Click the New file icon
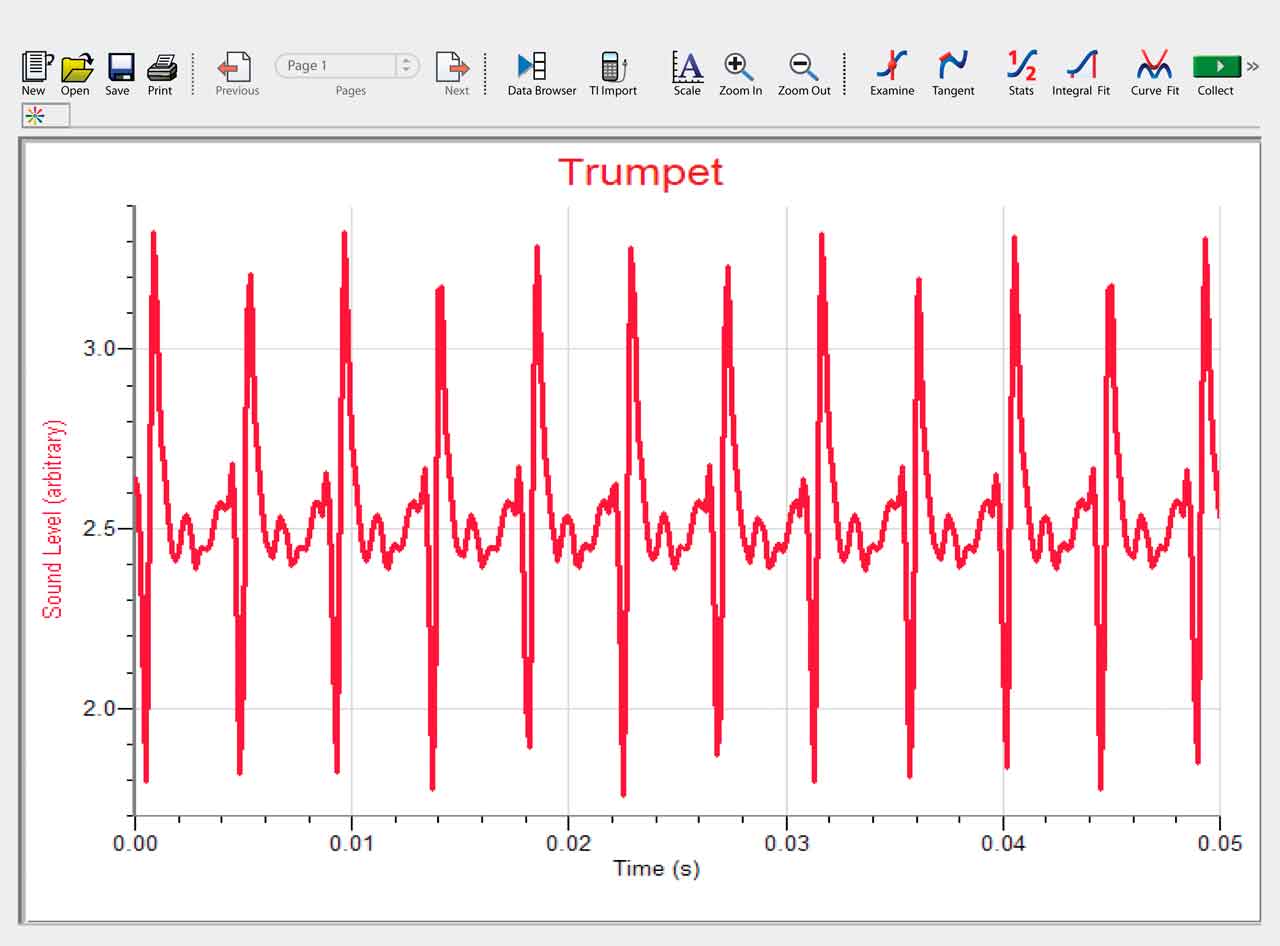1280x946 pixels. pos(35,68)
